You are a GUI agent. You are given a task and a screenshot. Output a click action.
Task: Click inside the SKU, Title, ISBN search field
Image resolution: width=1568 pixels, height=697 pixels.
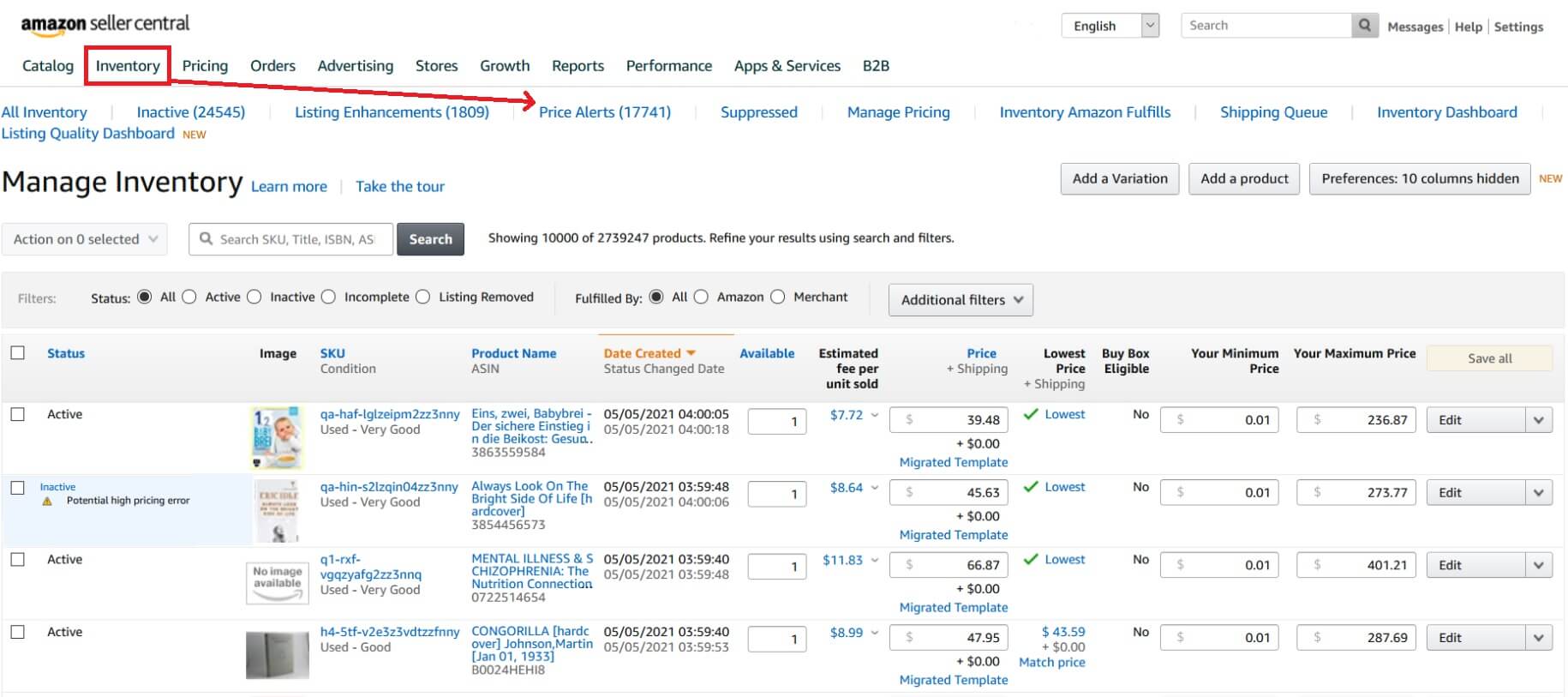[x=296, y=239]
